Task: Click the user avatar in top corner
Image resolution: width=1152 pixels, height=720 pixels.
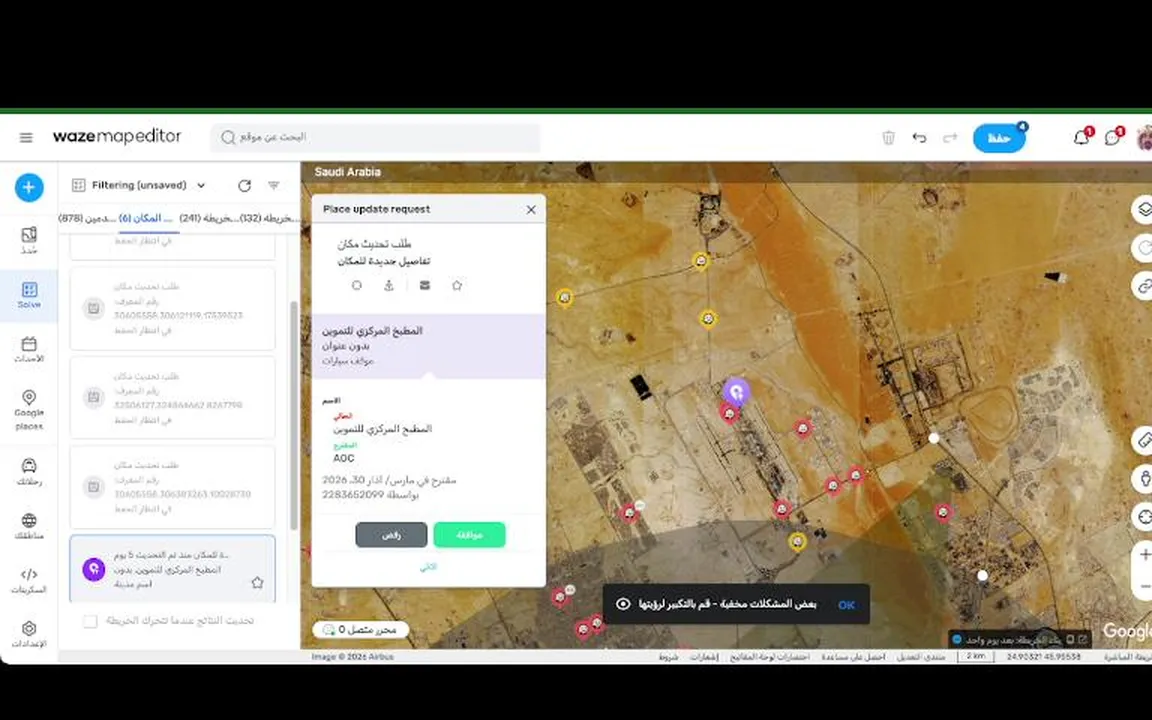Action: click(x=1144, y=138)
